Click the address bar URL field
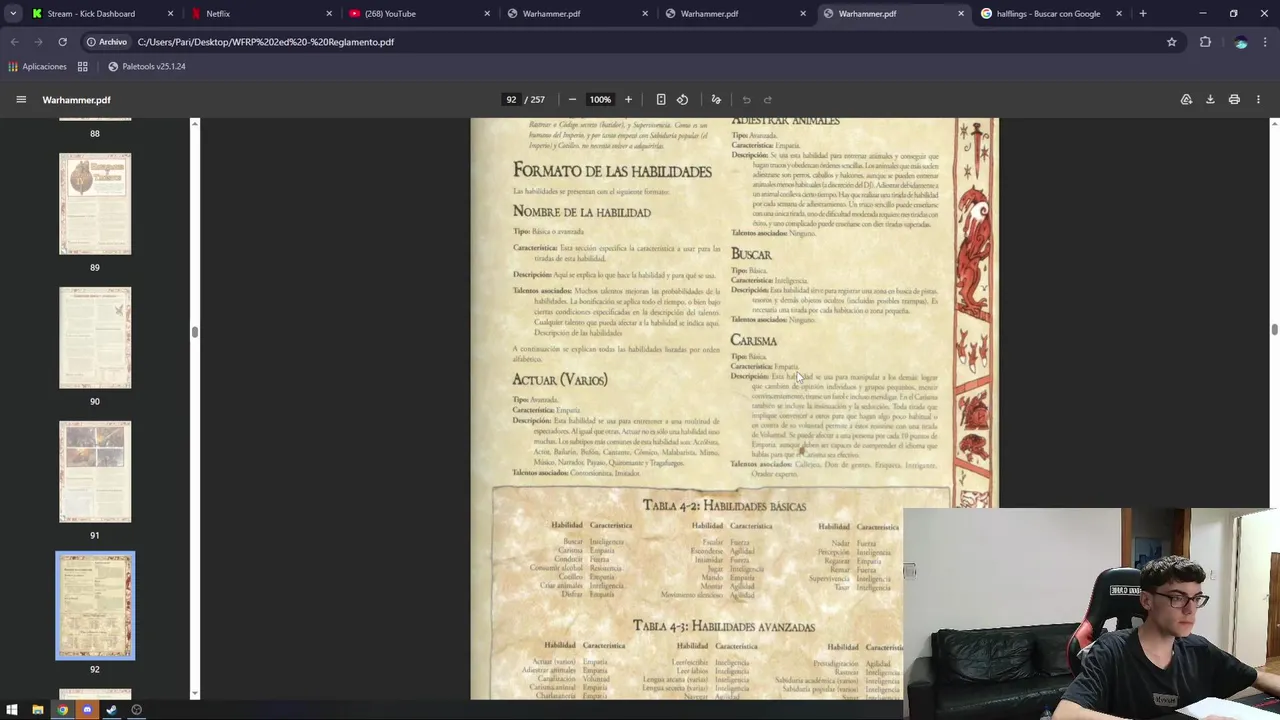 [x=640, y=42]
